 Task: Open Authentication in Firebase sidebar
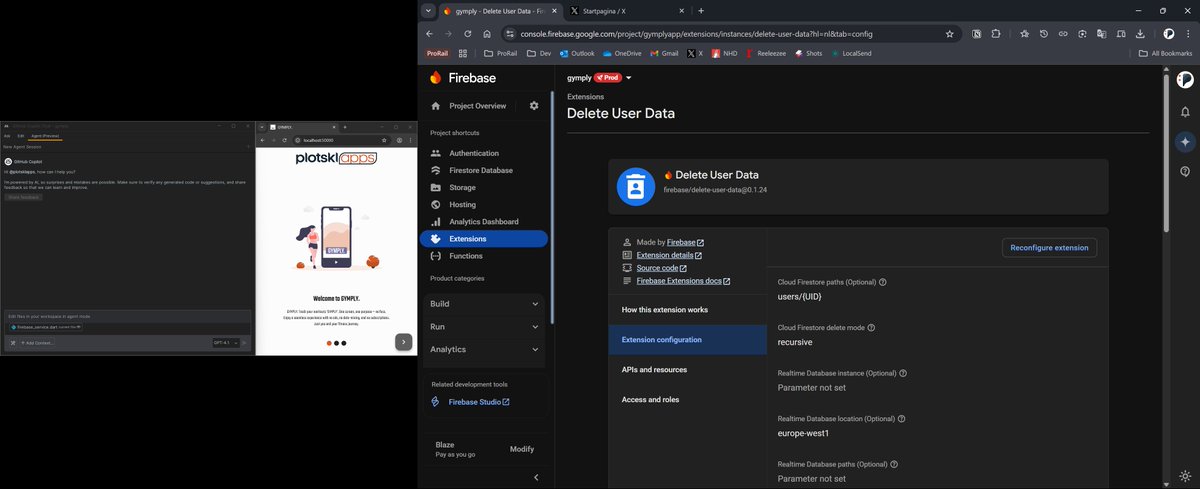point(473,153)
